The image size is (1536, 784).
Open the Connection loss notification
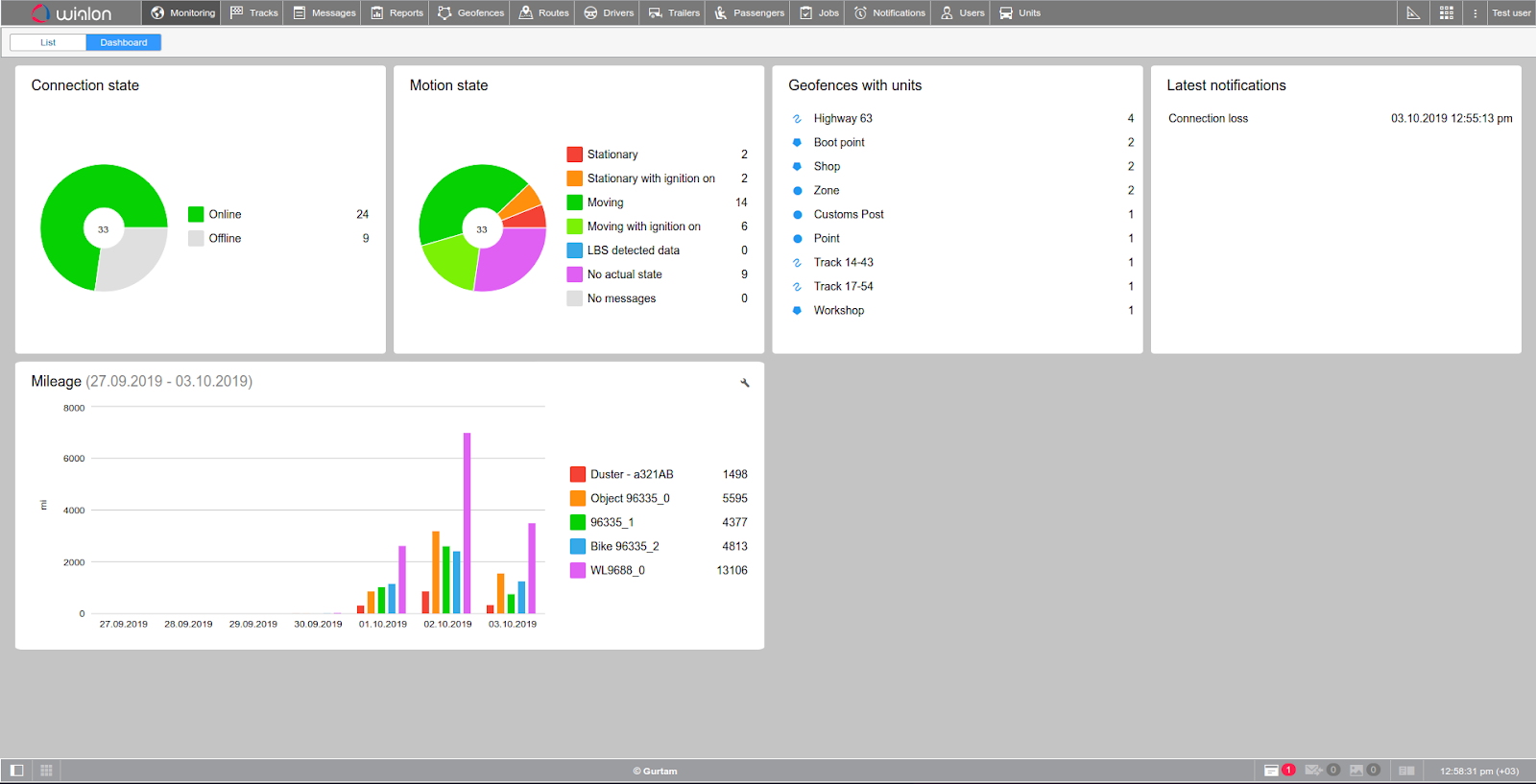1208,118
